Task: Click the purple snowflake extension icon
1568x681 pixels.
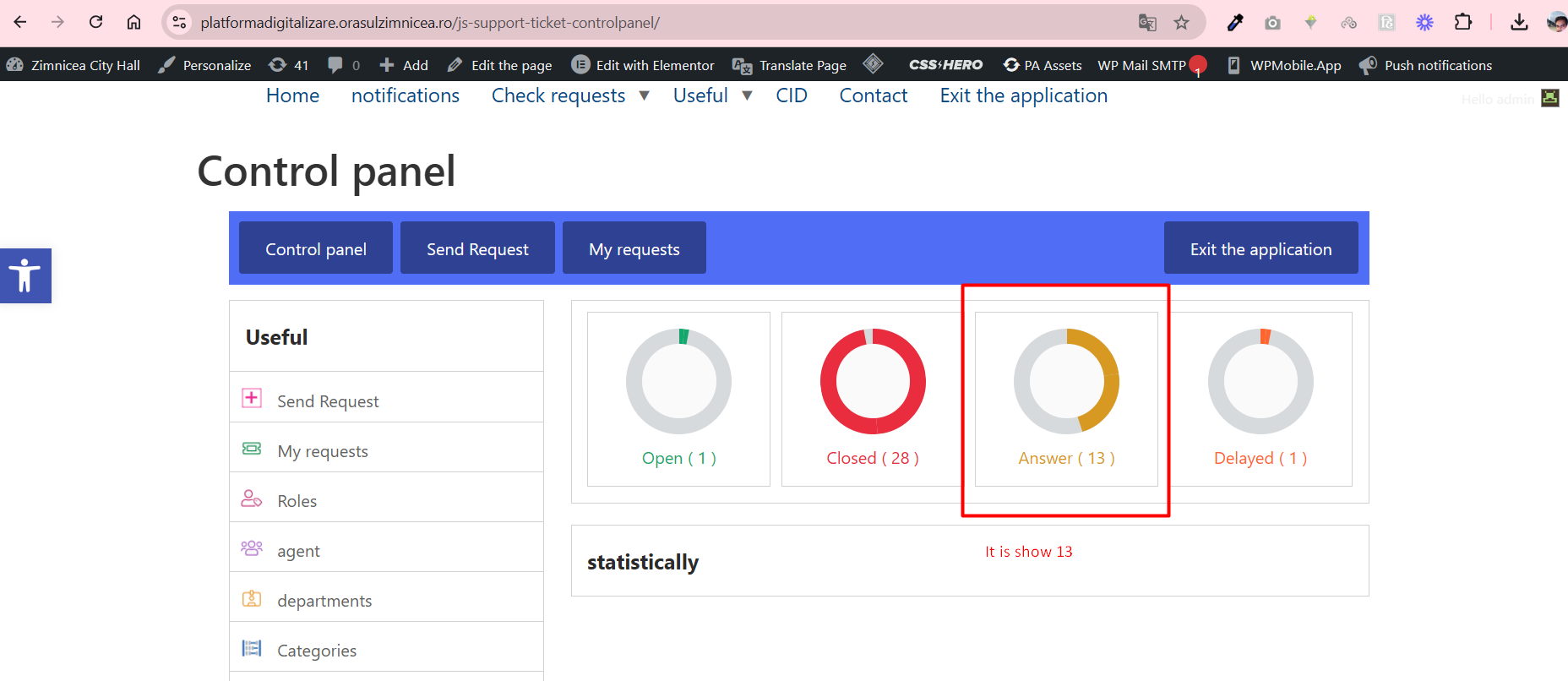Action: (x=1424, y=23)
